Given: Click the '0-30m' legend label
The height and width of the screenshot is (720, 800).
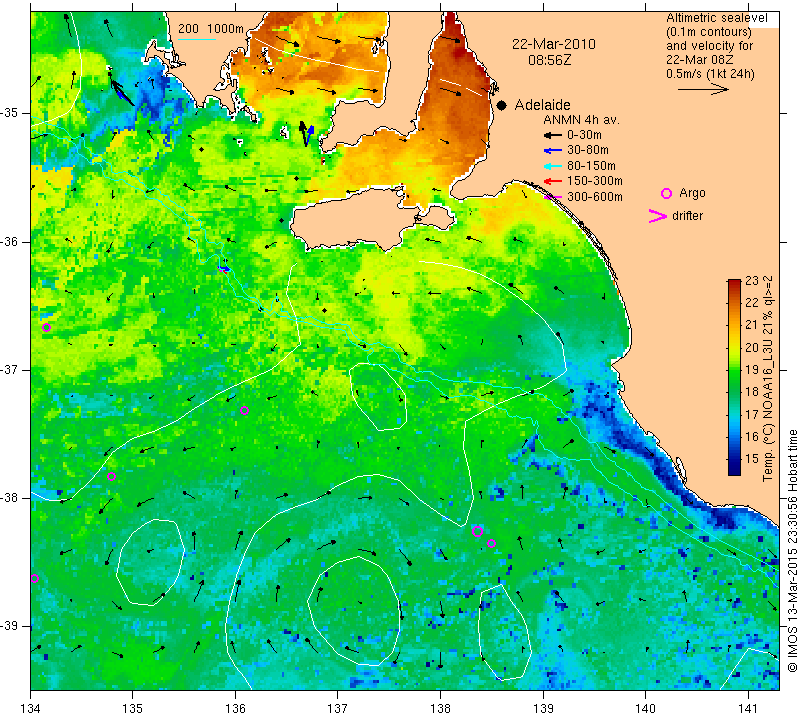Looking at the screenshot, I should coord(584,135).
